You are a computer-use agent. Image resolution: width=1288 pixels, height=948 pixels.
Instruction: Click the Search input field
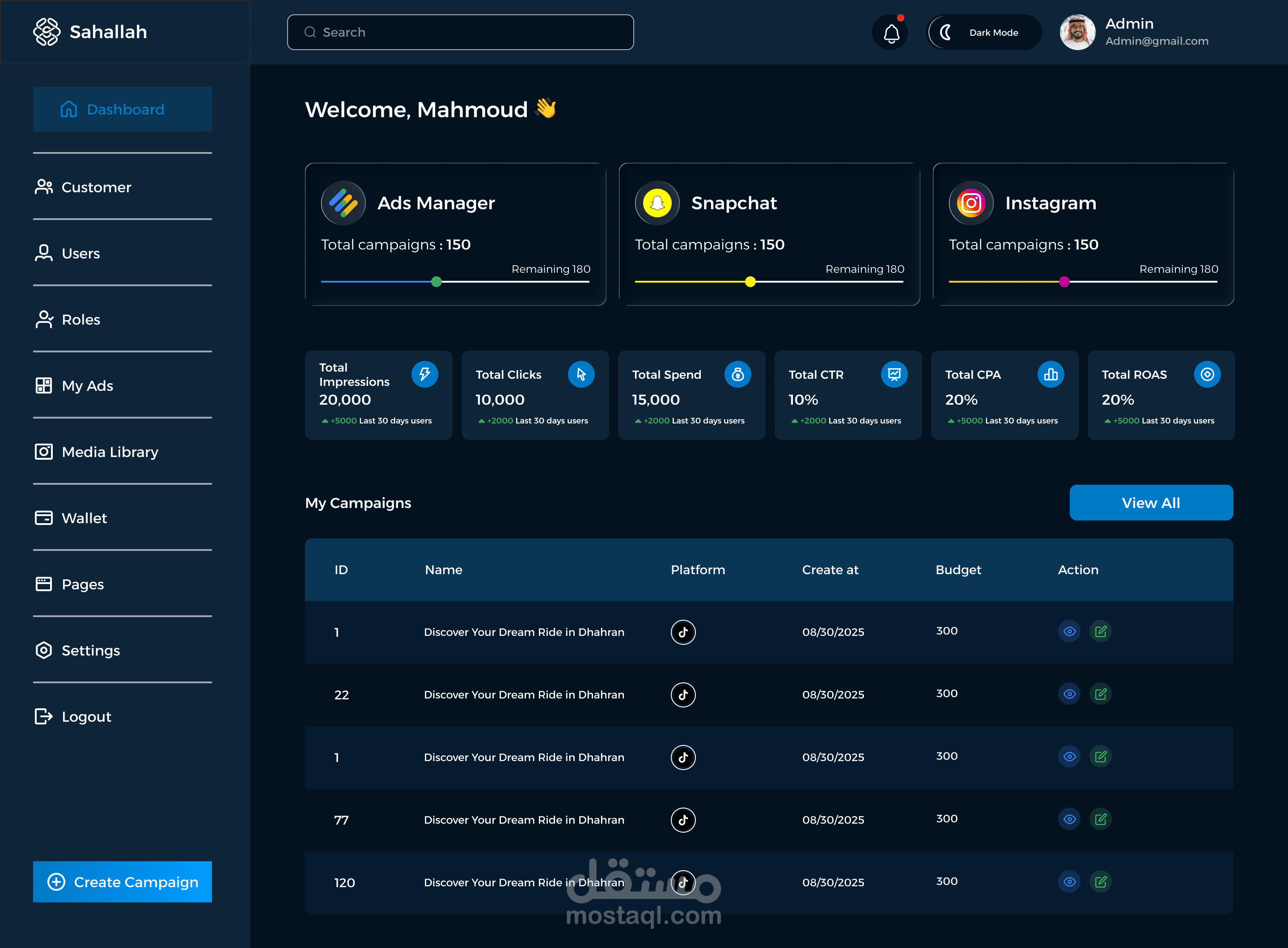[460, 32]
